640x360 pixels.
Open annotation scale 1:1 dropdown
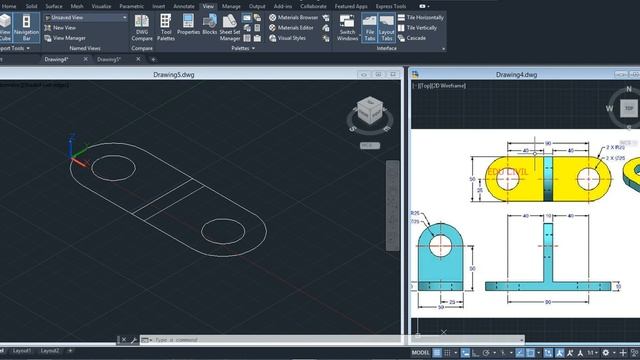coord(593,353)
